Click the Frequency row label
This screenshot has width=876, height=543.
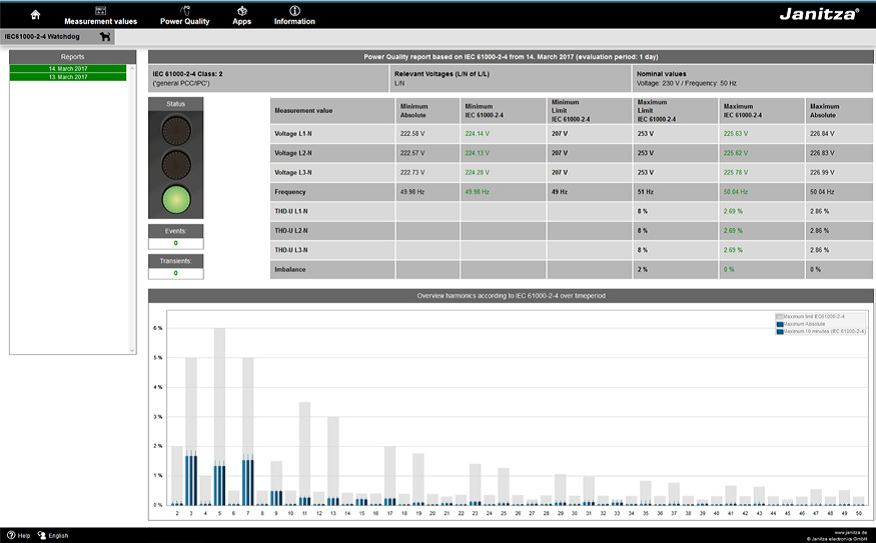point(290,192)
